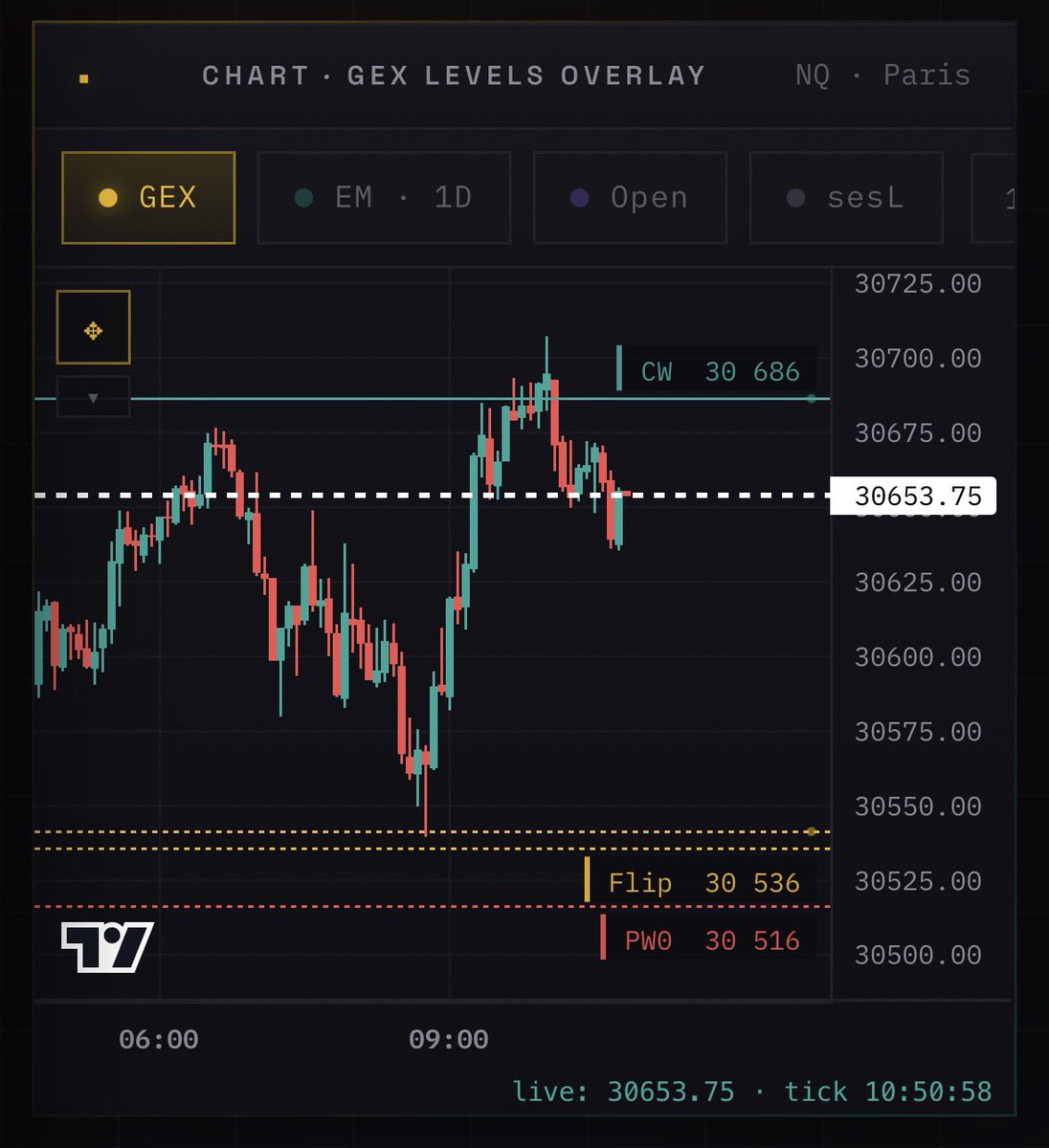Click the 30700.00 price axis label
This screenshot has width=1049, height=1148.
pos(918,358)
